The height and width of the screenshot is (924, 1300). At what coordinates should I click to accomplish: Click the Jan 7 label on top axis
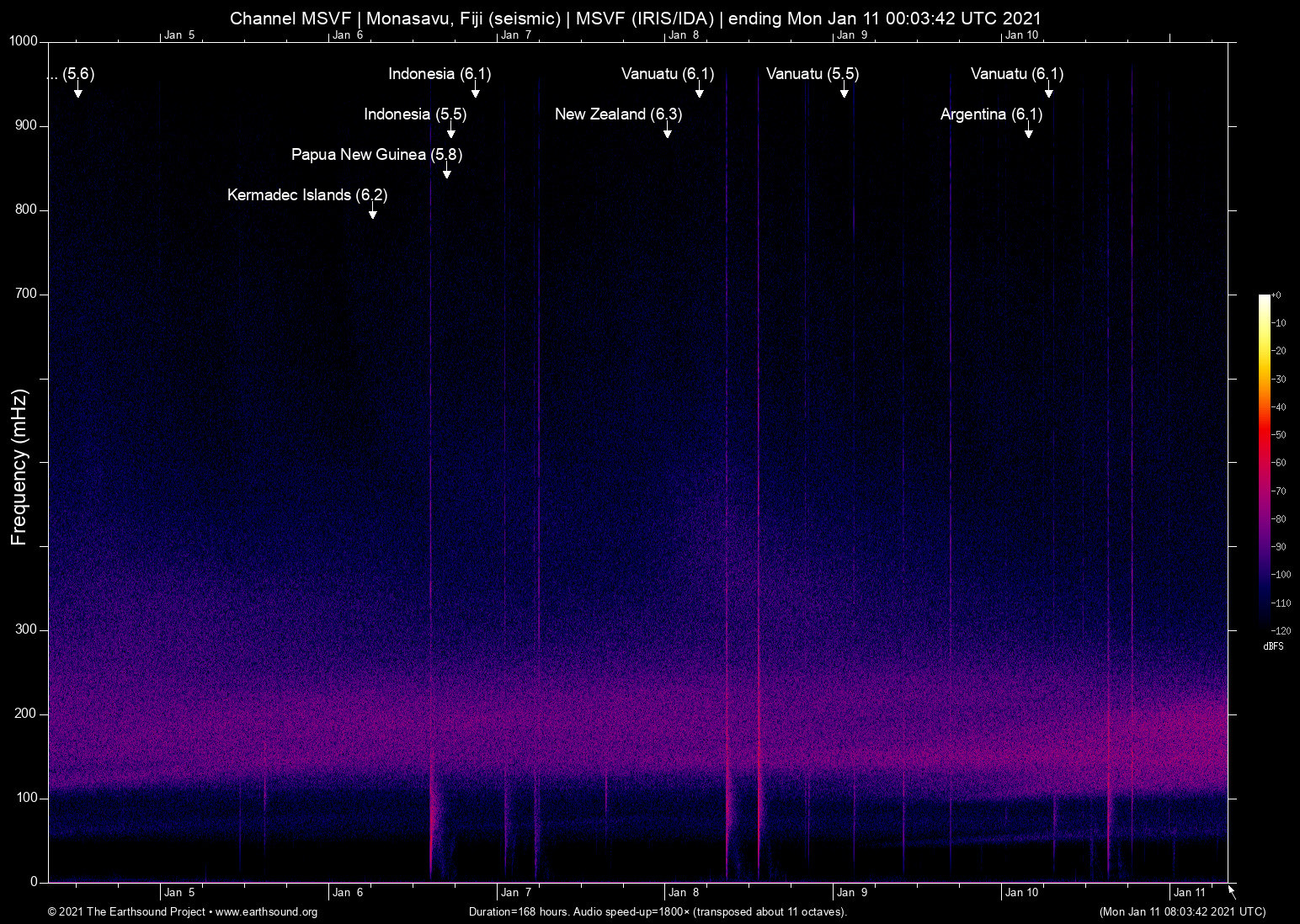(x=516, y=35)
